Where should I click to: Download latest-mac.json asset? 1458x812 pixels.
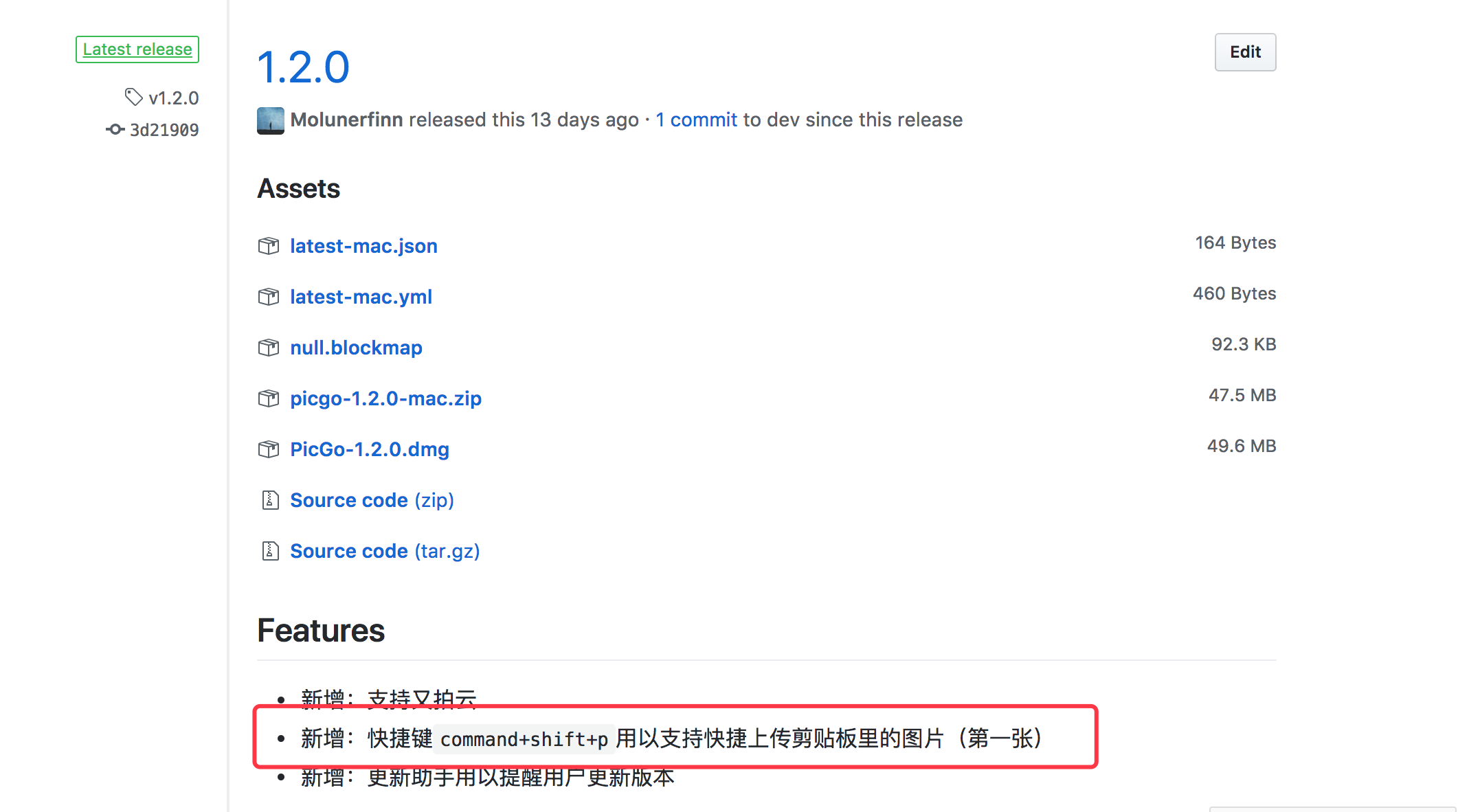363,245
